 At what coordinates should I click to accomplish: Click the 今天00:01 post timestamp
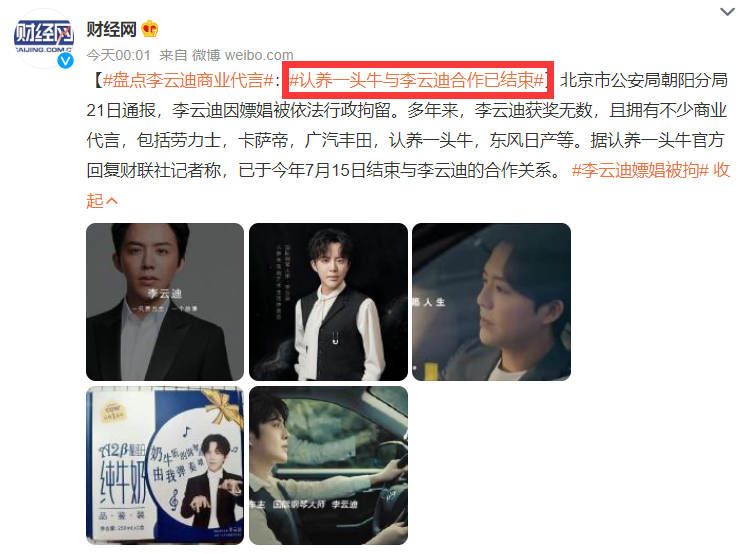coord(118,55)
